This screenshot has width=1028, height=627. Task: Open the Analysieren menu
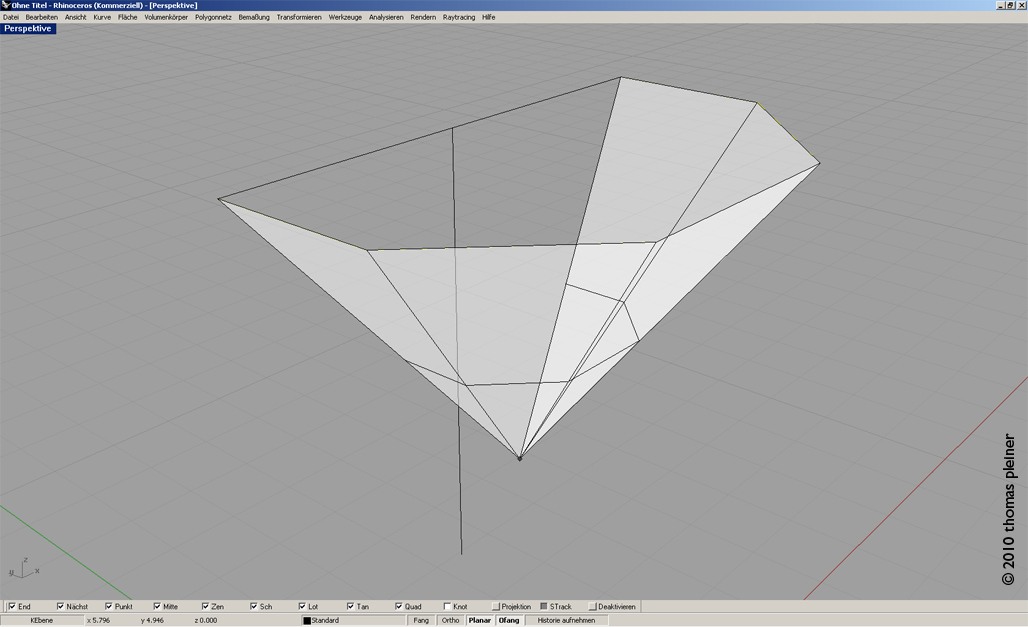(386, 17)
